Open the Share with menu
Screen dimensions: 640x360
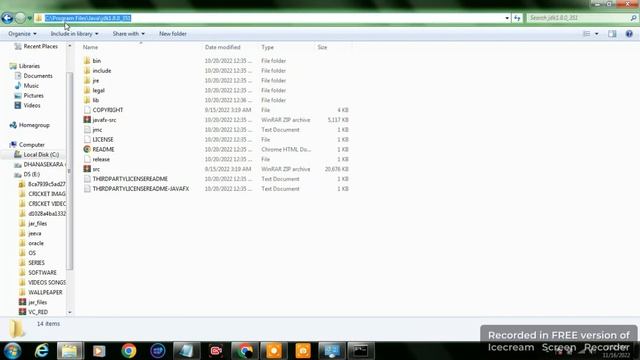pyautogui.click(x=129, y=34)
